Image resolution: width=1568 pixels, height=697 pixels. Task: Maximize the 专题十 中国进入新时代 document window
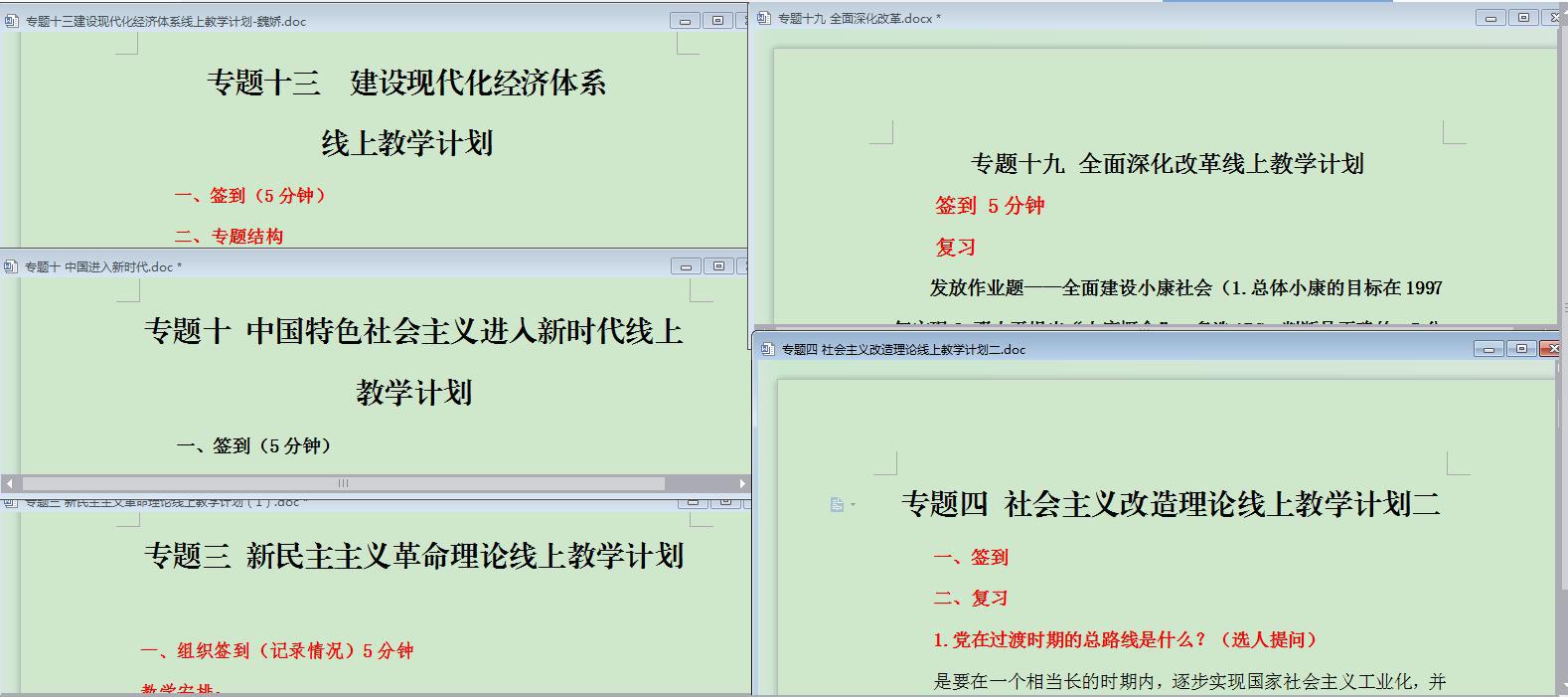(718, 266)
